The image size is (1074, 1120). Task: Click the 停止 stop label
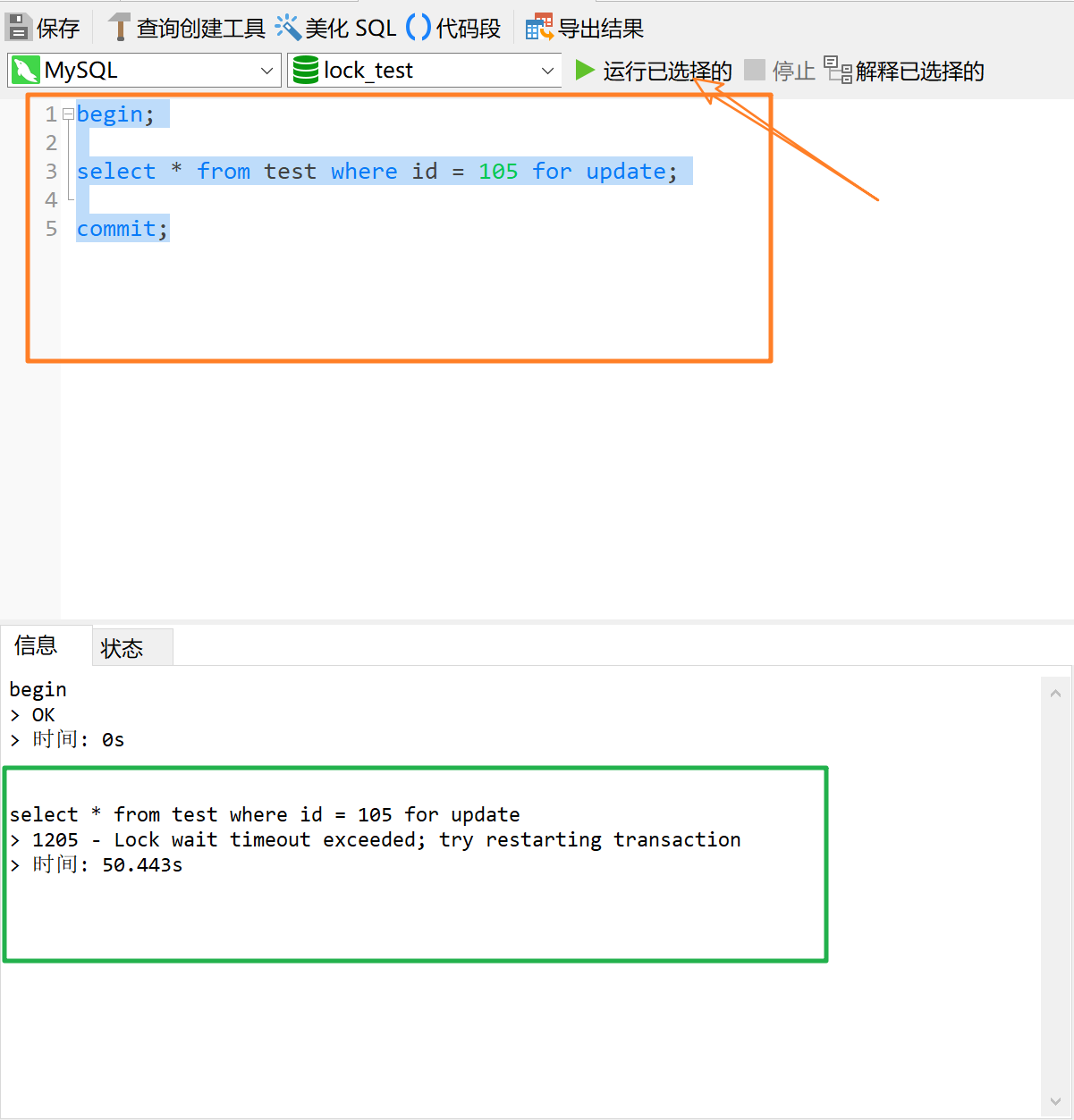[794, 71]
